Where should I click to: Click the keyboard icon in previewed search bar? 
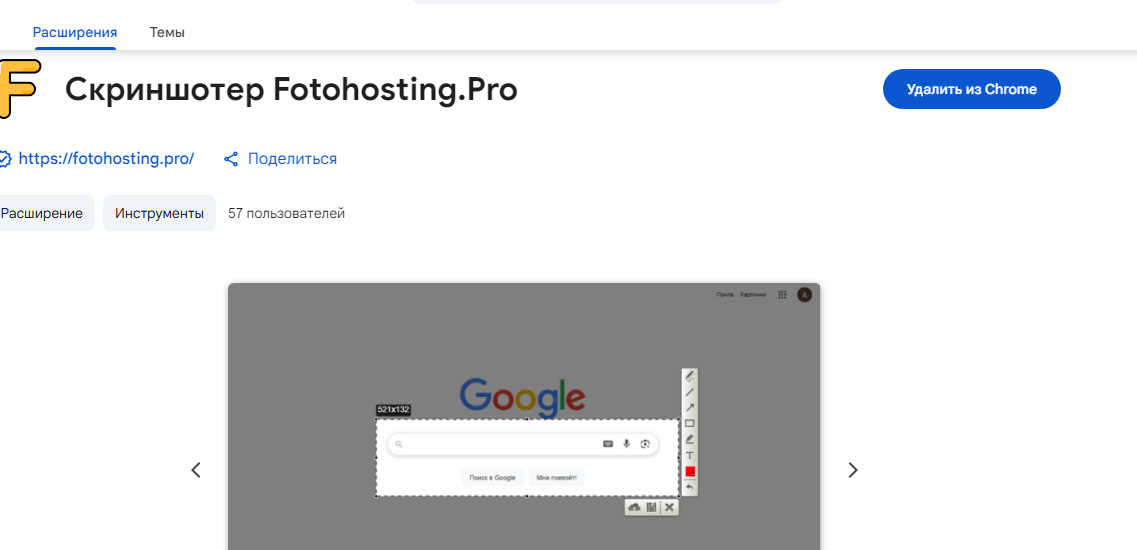click(x=608, y=444)
